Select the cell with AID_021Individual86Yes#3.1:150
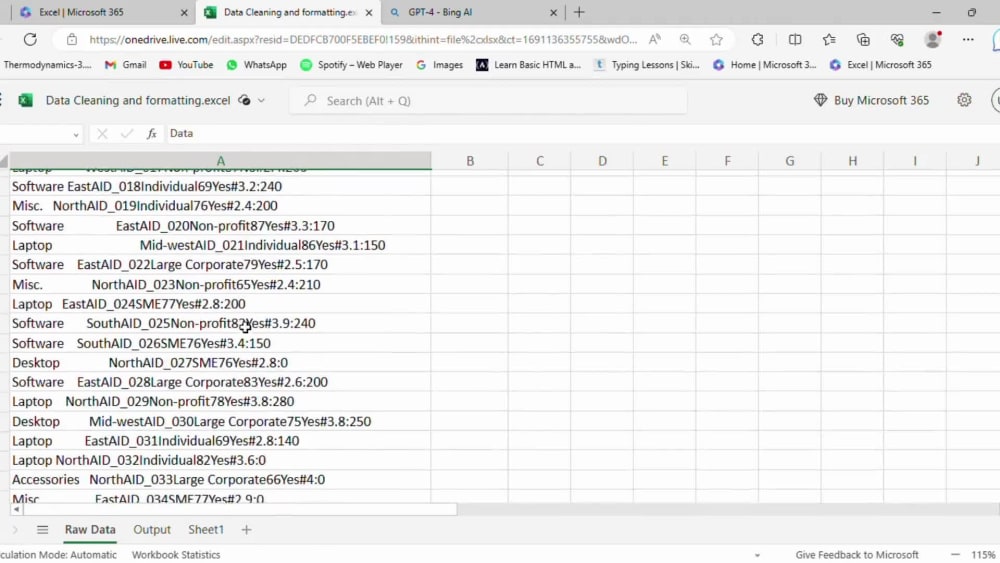1000x563 pixels. pos(221,245)
